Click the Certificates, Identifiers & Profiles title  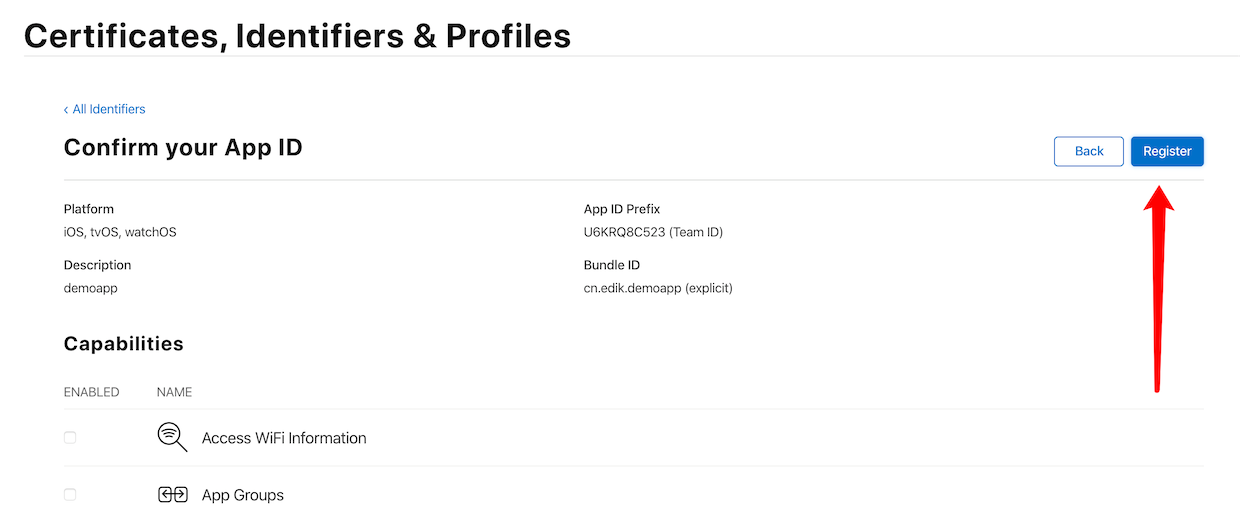pyautogui.click(x=297, y=36)
